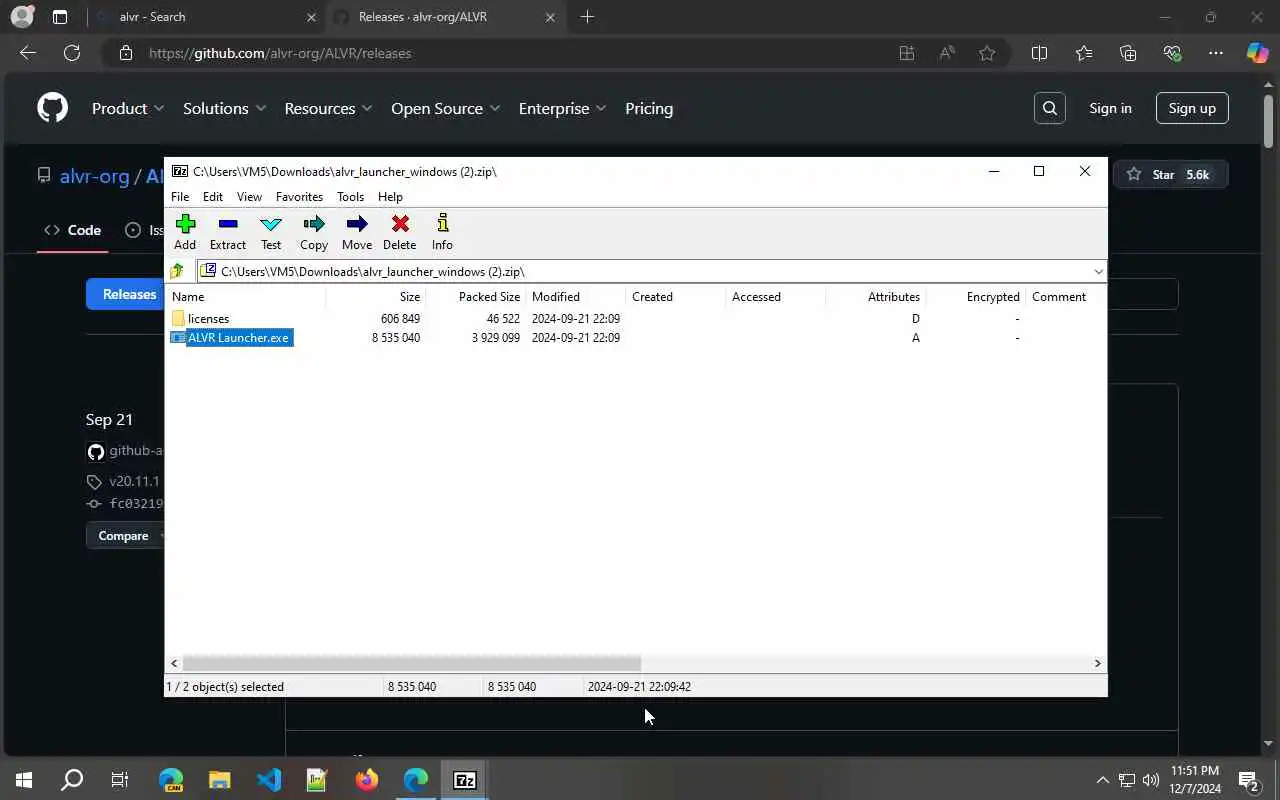Viewport: 1280px width, 800px height.
Task: Click the red Delete icon
Action: tap(400, 232)
